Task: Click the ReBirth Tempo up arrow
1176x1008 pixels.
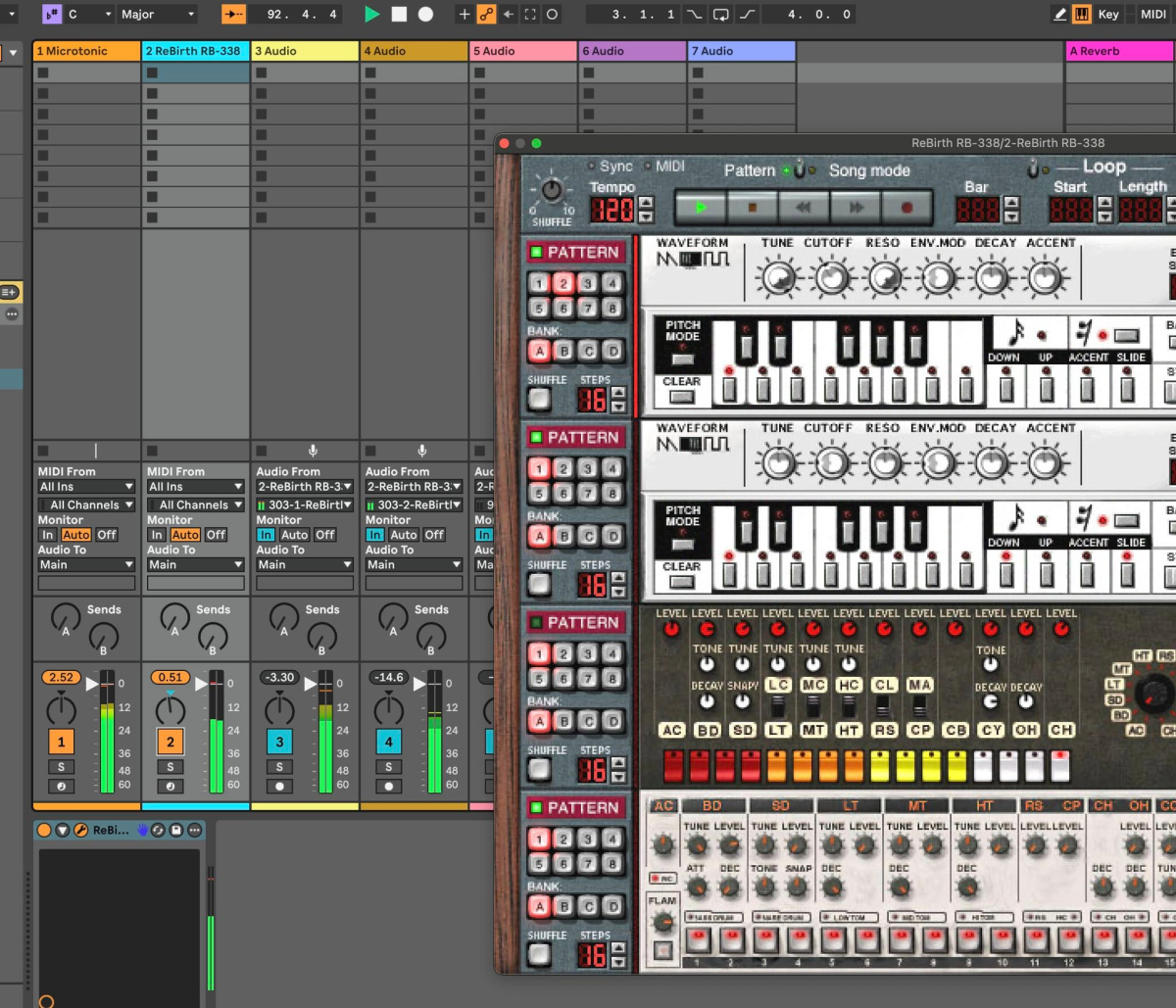Action: (x=645, y=203)
